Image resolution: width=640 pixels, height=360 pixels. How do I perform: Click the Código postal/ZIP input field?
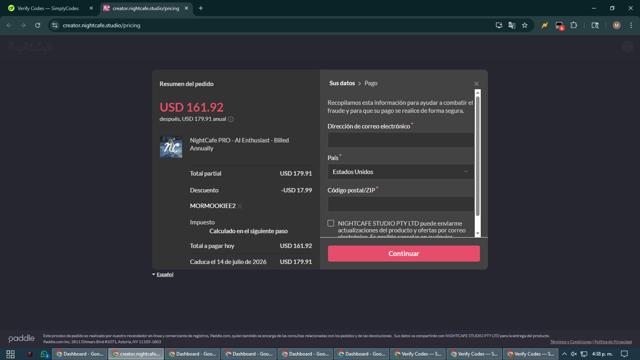click(400, 204)
